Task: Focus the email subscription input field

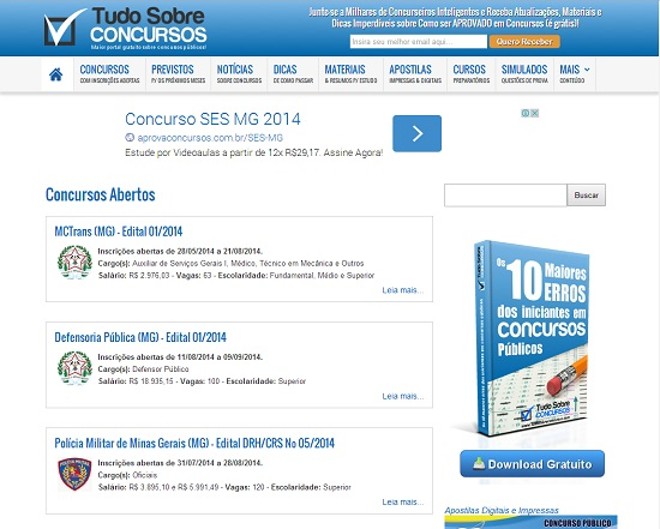Action: point(418,42)
